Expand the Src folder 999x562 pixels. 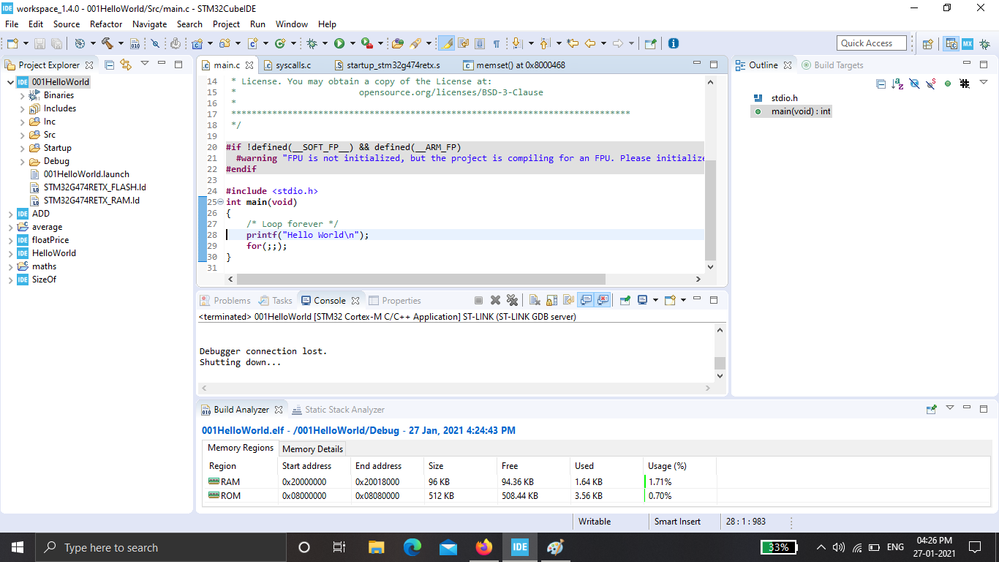(x=22, y=135)
